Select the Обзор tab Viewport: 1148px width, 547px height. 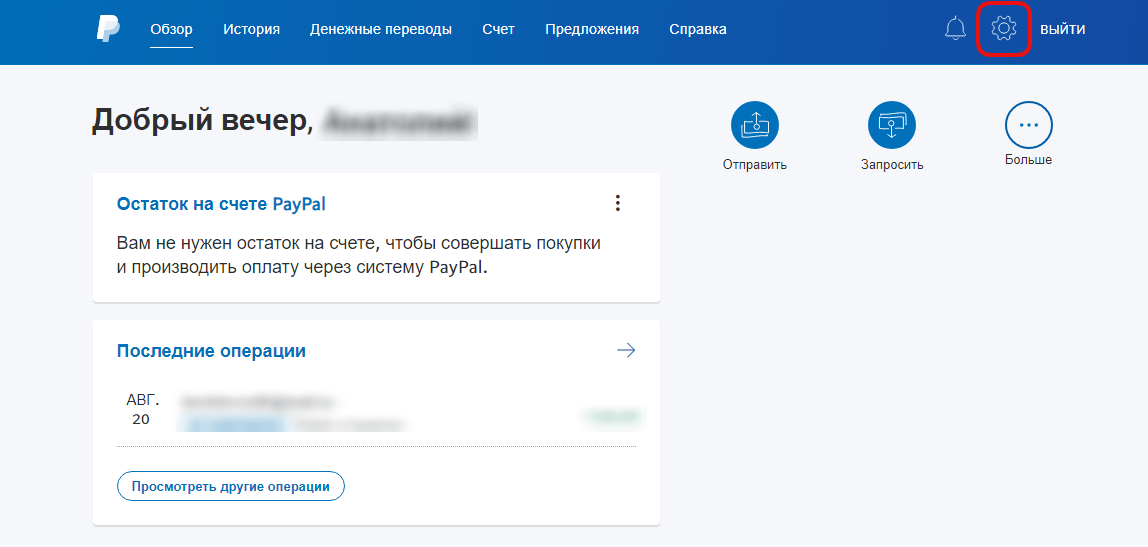tap(171, 29)
